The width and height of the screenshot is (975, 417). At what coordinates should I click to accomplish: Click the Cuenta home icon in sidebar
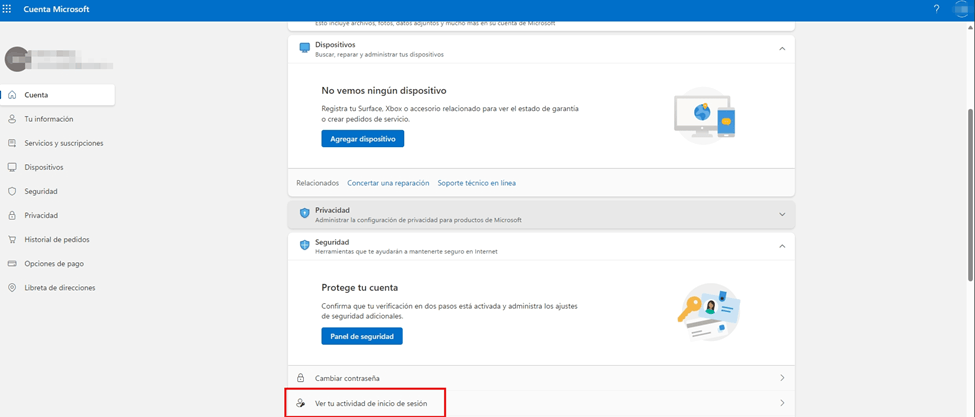(x=12, y=95)
